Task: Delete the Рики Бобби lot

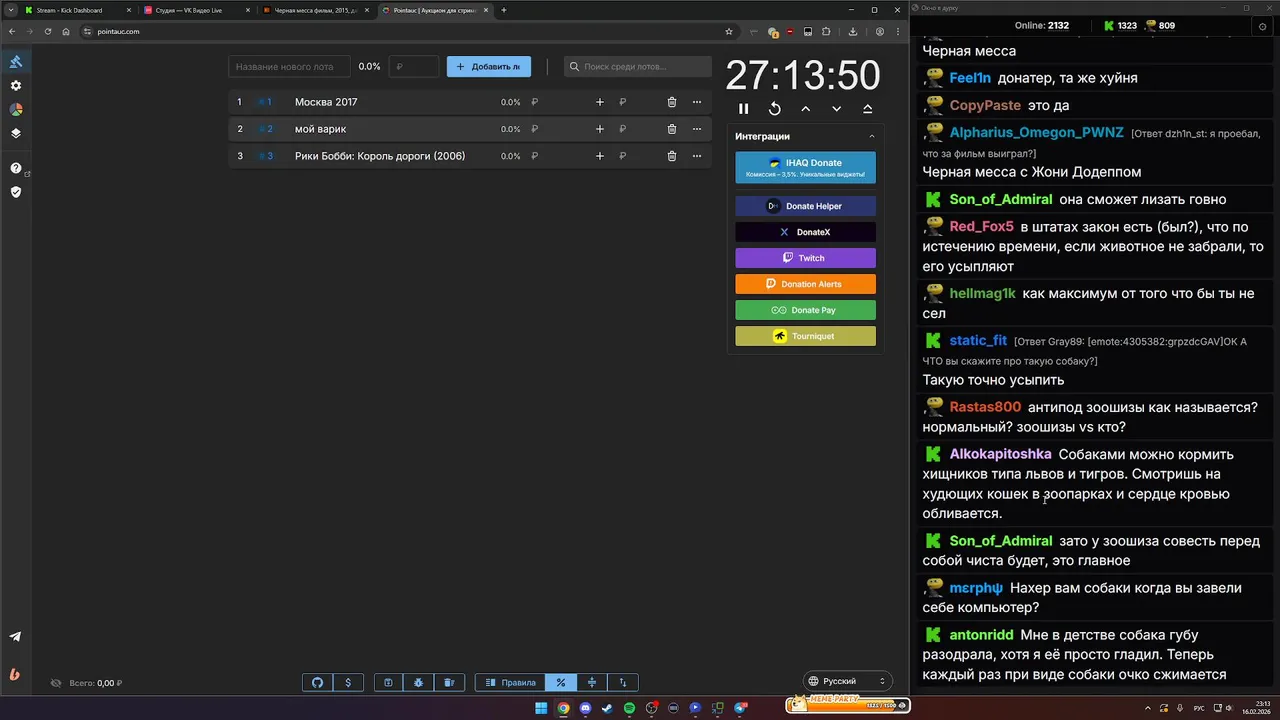Action: coord(672,156)
